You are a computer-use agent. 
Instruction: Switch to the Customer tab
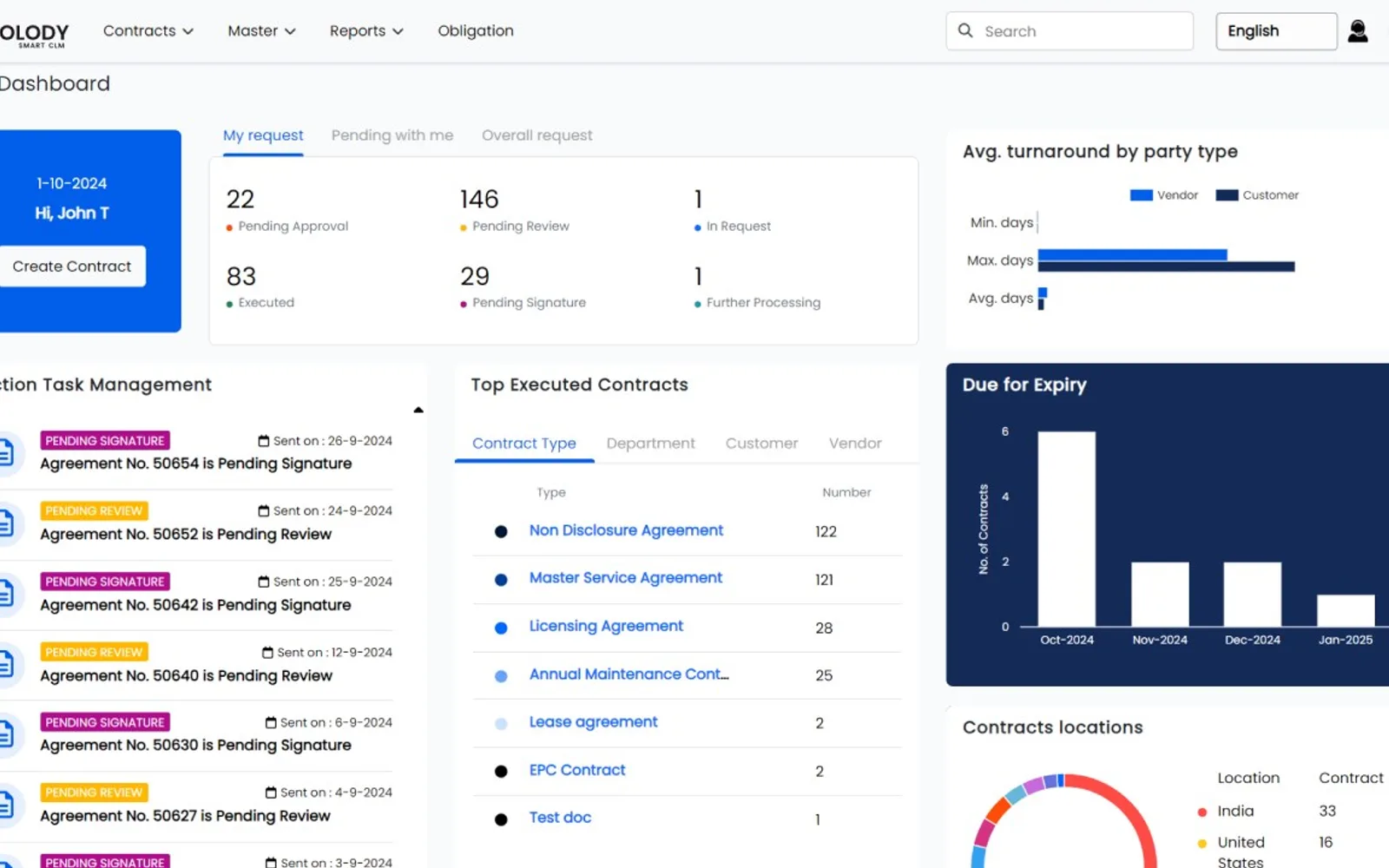click(x=761, y=444)
